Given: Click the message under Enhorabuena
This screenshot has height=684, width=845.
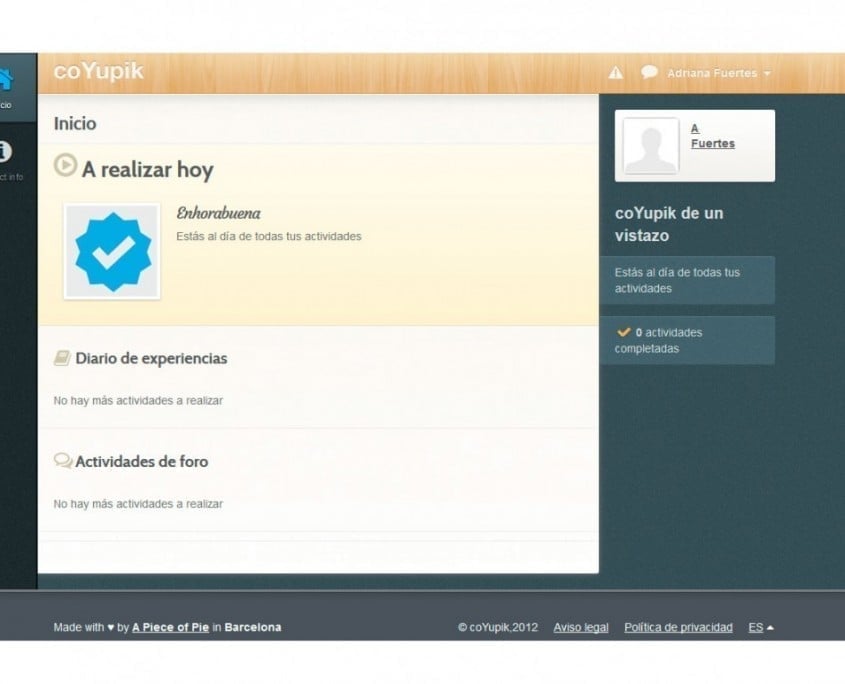Looking at the screenshot, I should (268, 236).
